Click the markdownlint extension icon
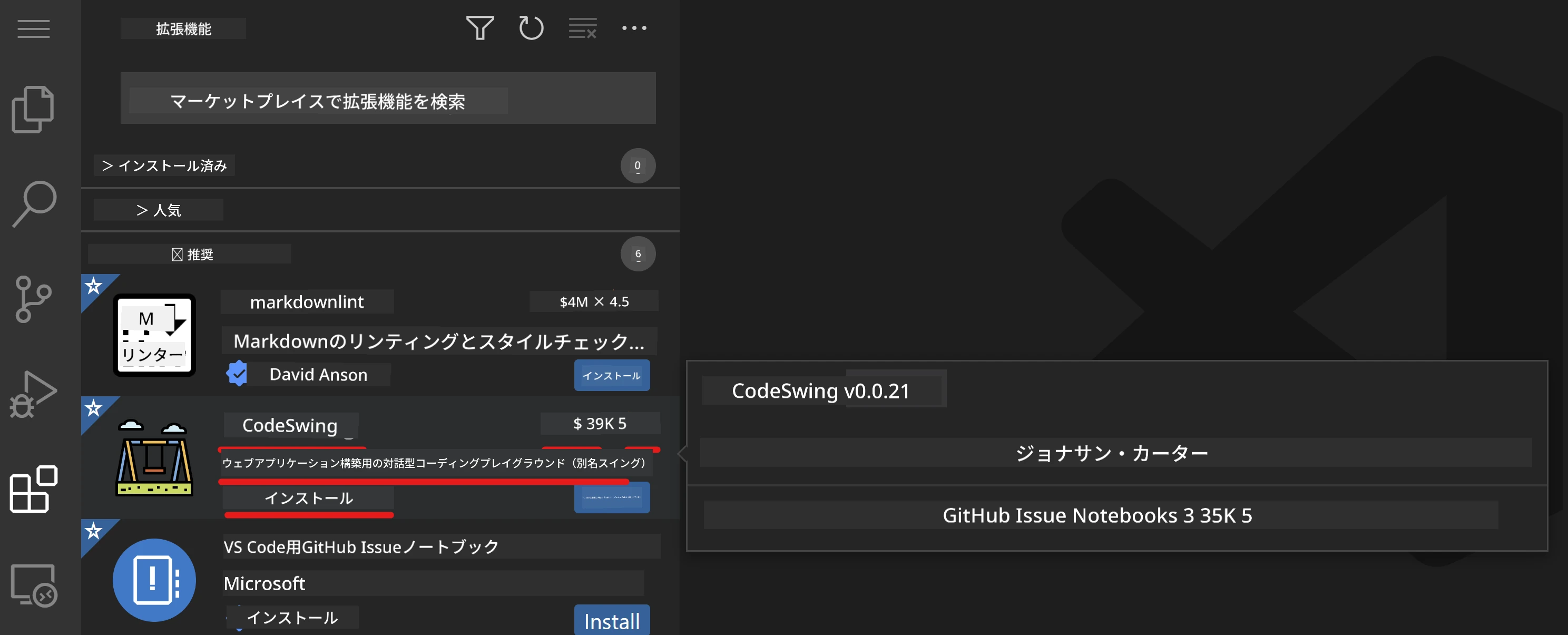 (154, 335)
